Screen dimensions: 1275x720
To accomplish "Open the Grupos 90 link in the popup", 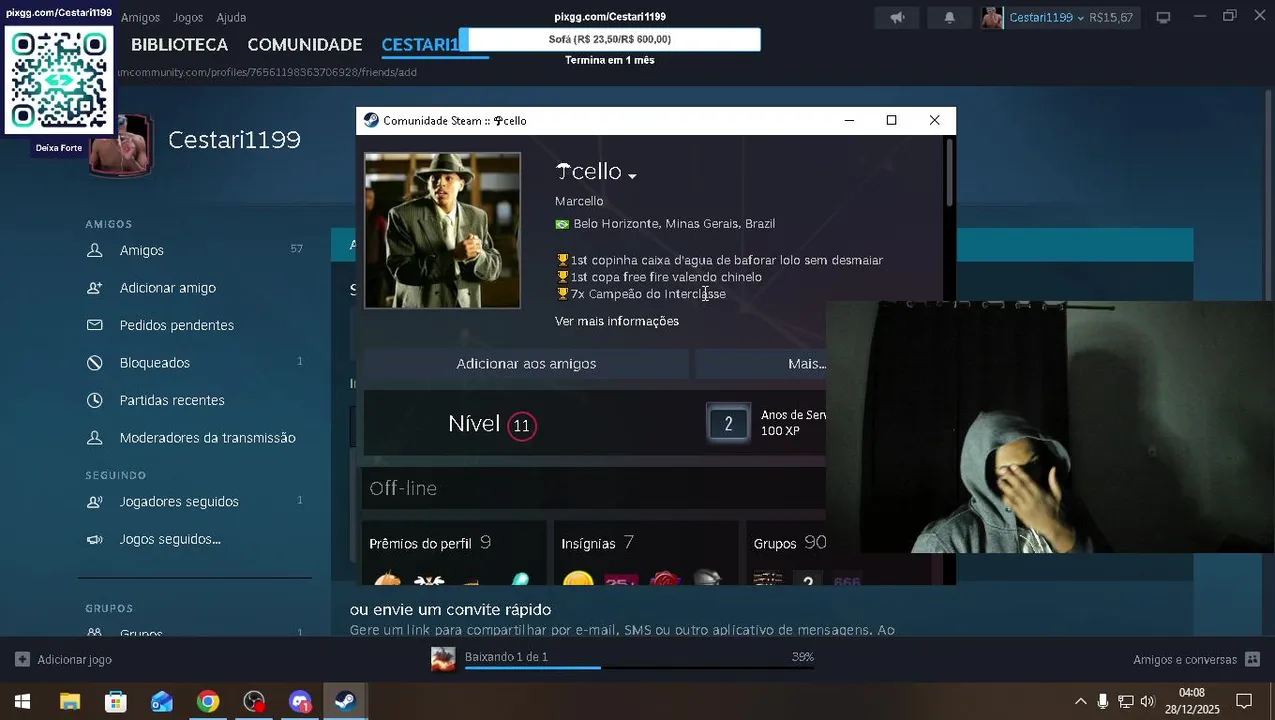I will tap(789, 543).
